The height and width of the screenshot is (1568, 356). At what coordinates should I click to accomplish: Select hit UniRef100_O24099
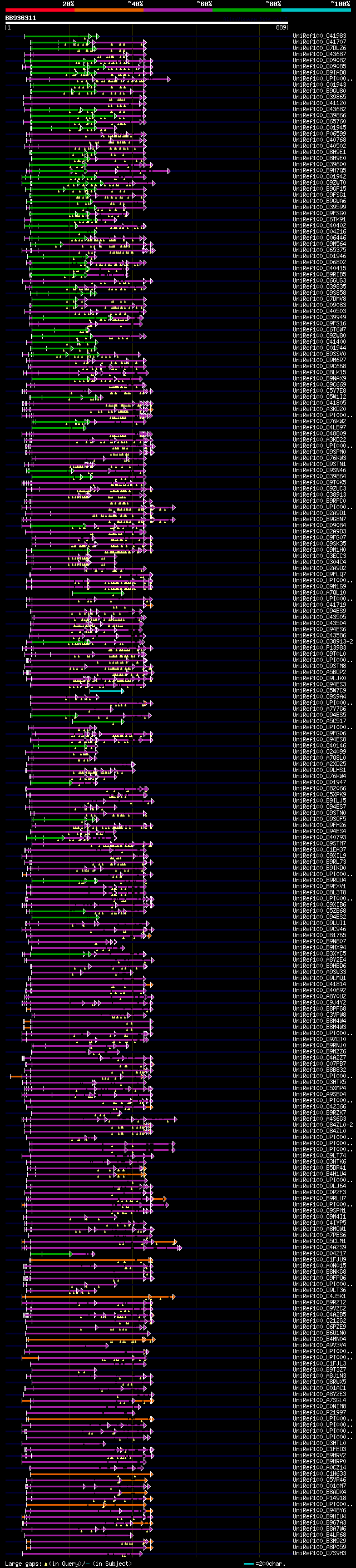point(319,752)
